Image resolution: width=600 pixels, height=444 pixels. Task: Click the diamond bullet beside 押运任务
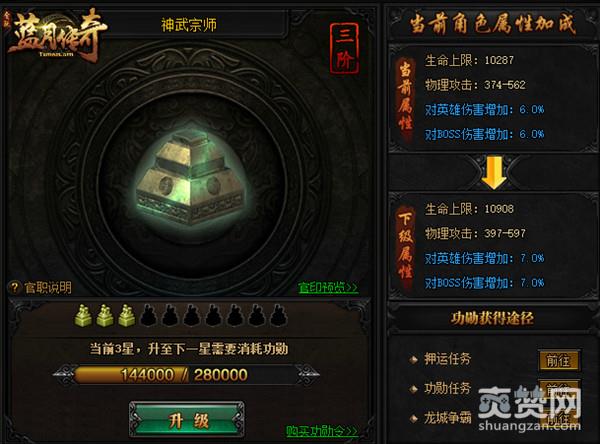click(x=413, y=359)
